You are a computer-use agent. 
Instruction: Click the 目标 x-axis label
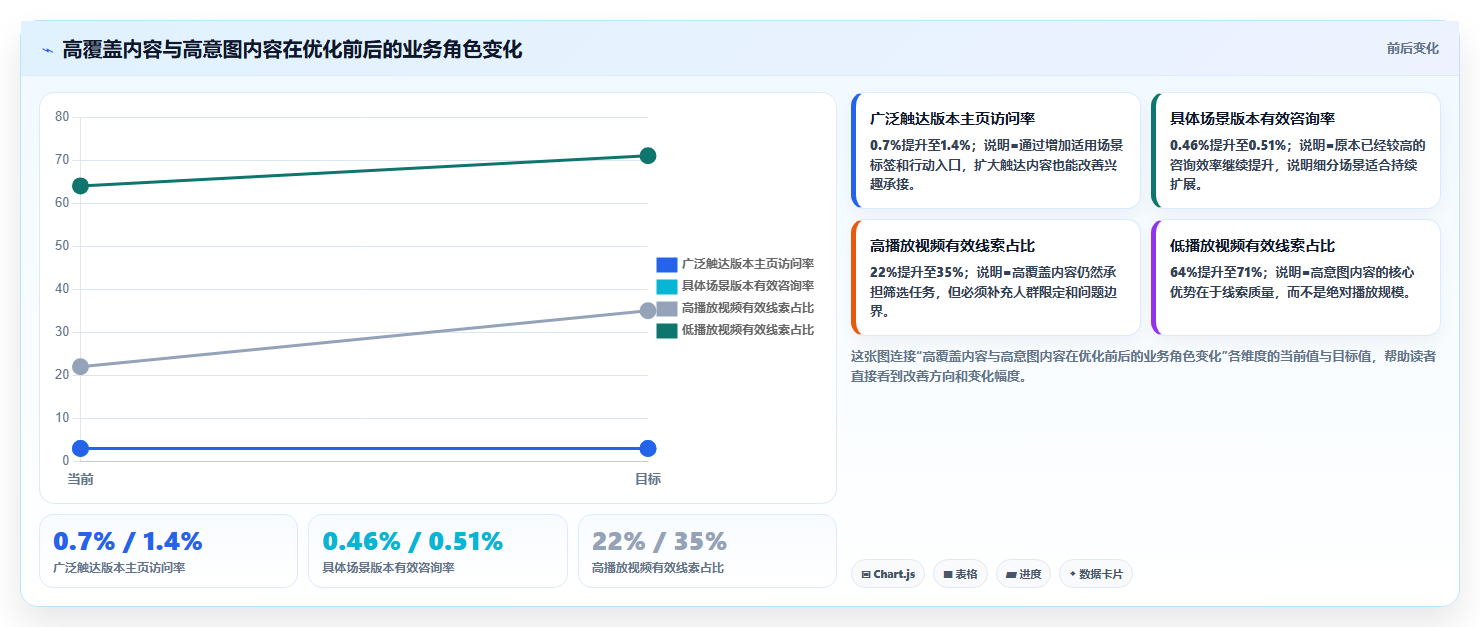pyautogui.click(x=647, y=479)
